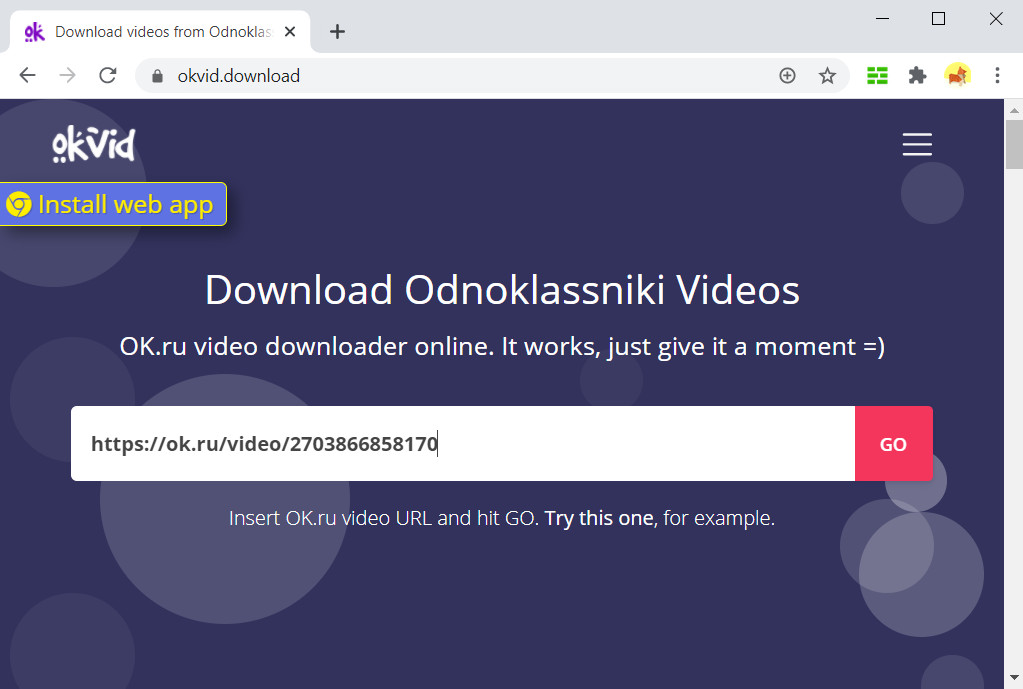This screenshot has height=689, width=1023.
Task: Open the green grid extension icon
Action: point(877,76)
